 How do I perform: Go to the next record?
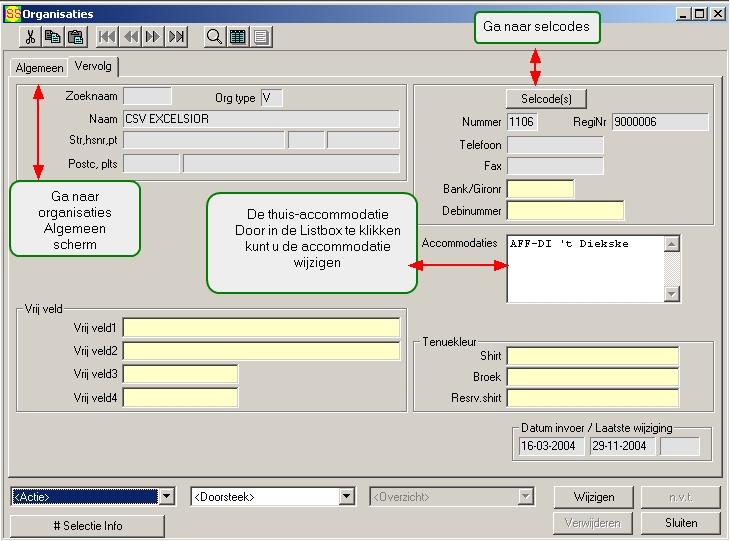point(153,37)
